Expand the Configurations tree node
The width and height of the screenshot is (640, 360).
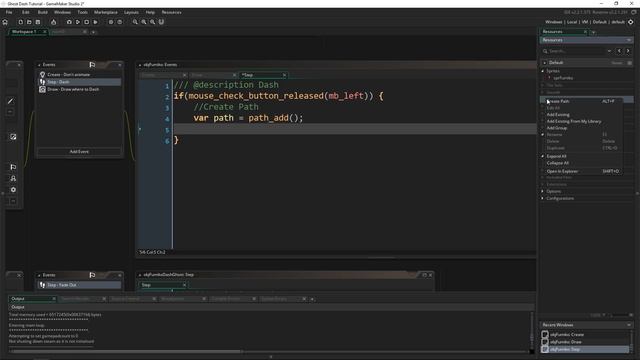(x=543, y=198)
